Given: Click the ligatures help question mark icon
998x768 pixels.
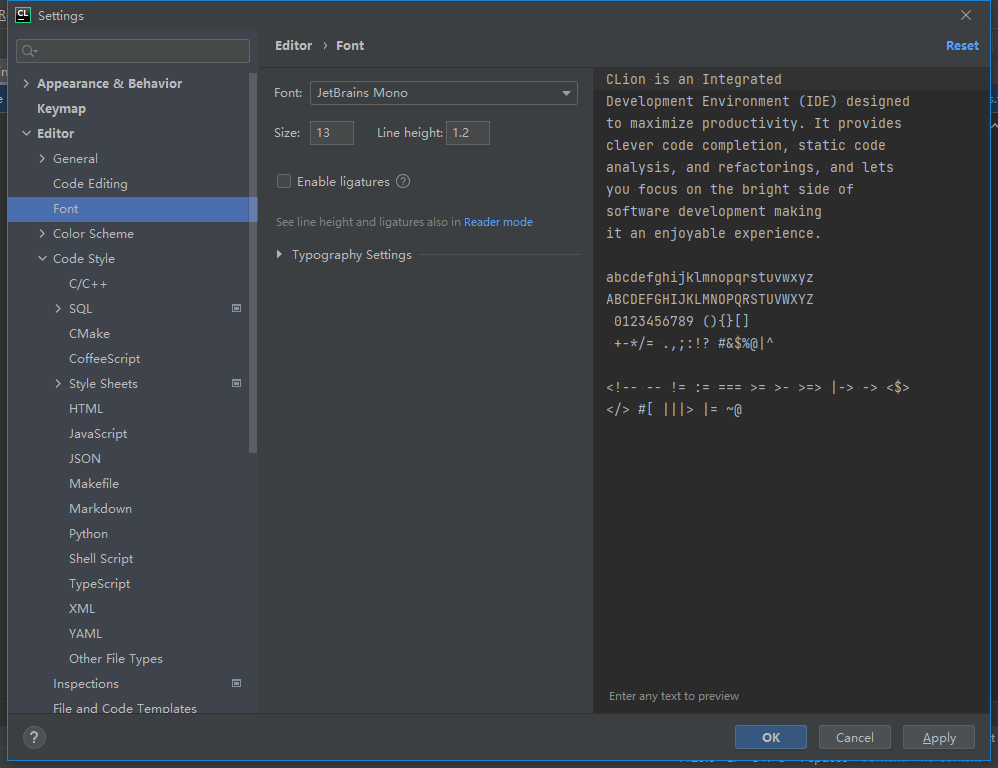Looking at the screenshot, I should (x=403, y=181).
